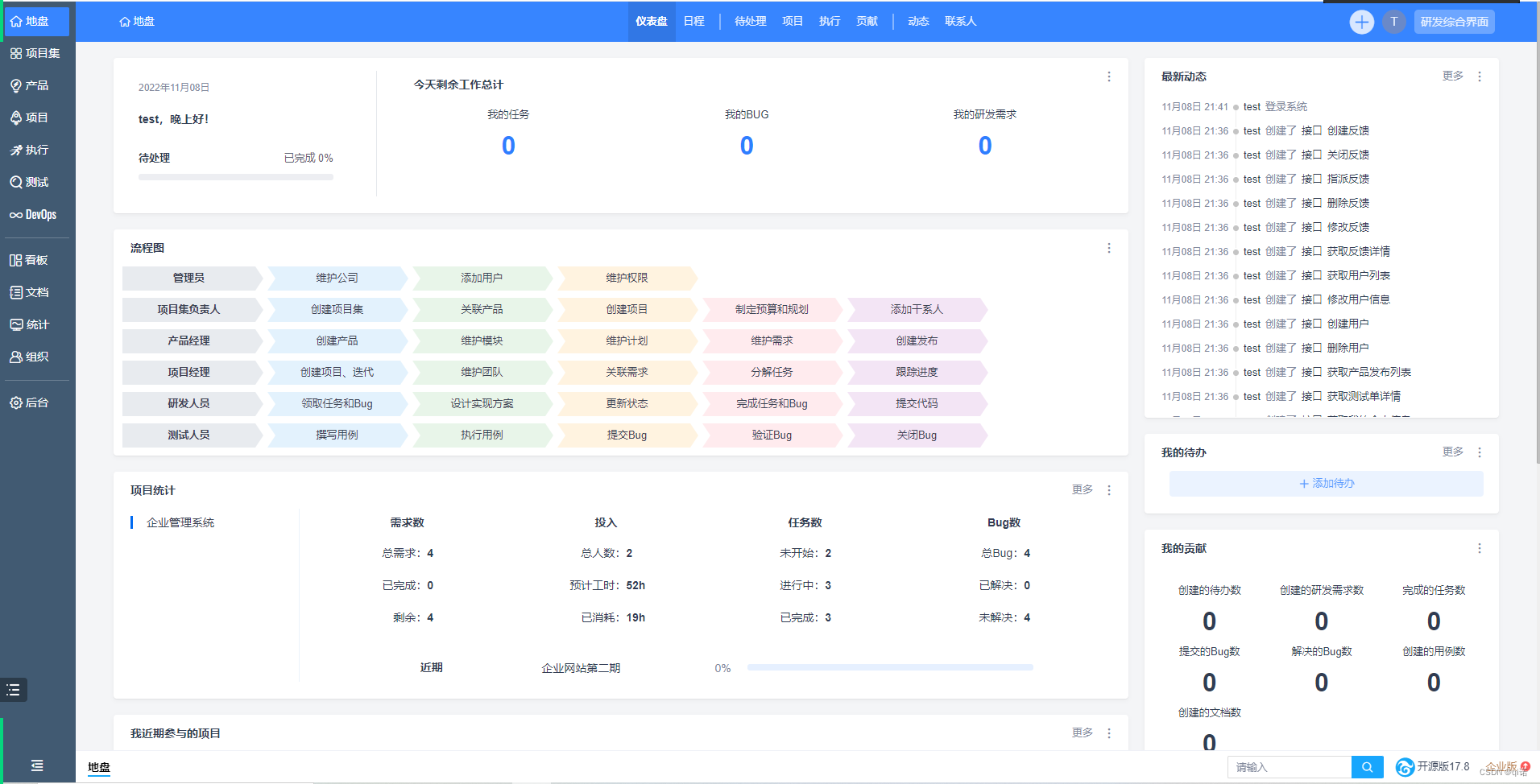Image resolution: width=1540 pixels, height=784 pixels.
Task: Open options menu of the welcome block
Action: pyautogui.click(x=1109, y=76)
